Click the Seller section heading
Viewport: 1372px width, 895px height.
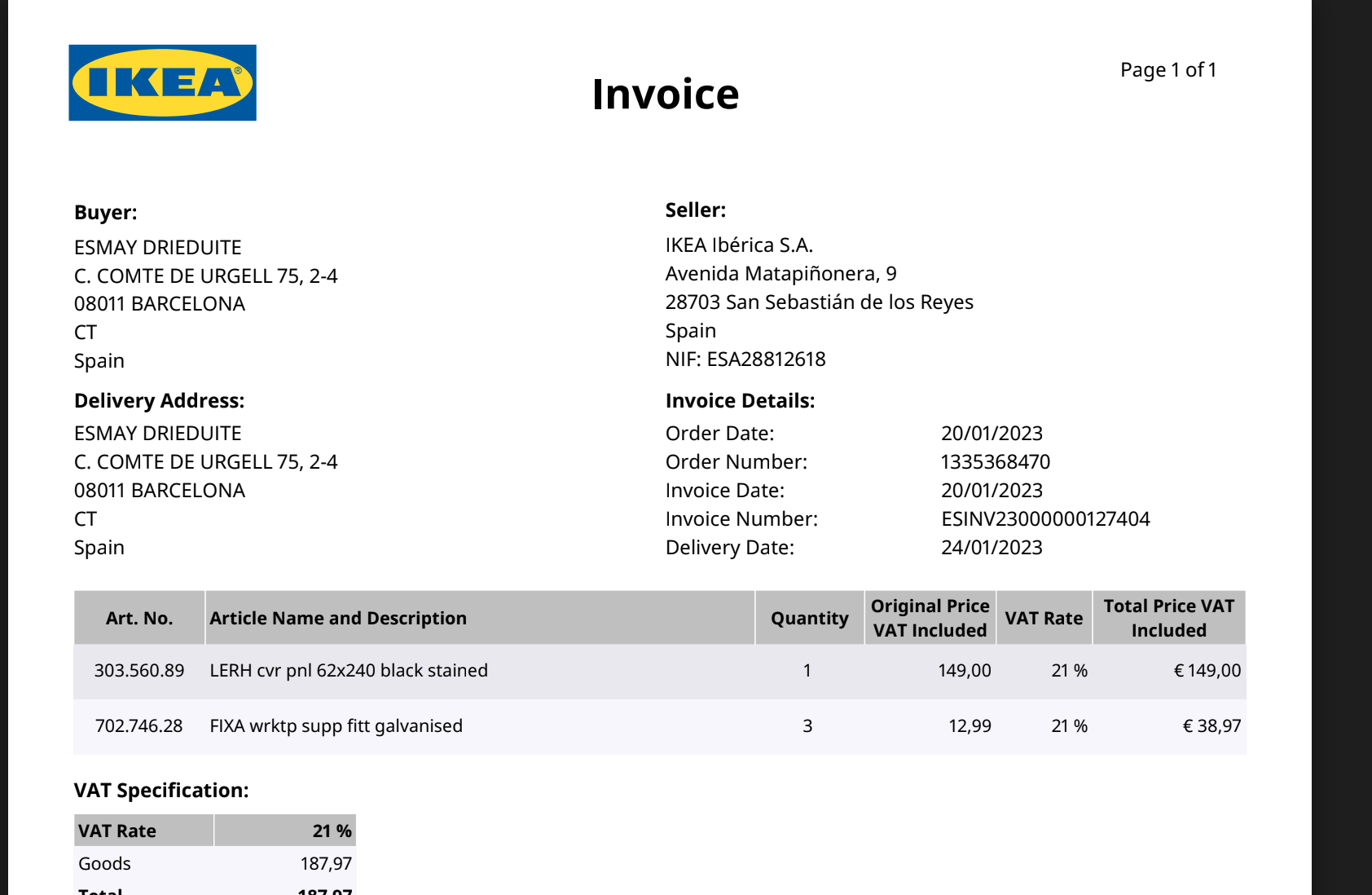pyautogui.click(x=695, y=210)
